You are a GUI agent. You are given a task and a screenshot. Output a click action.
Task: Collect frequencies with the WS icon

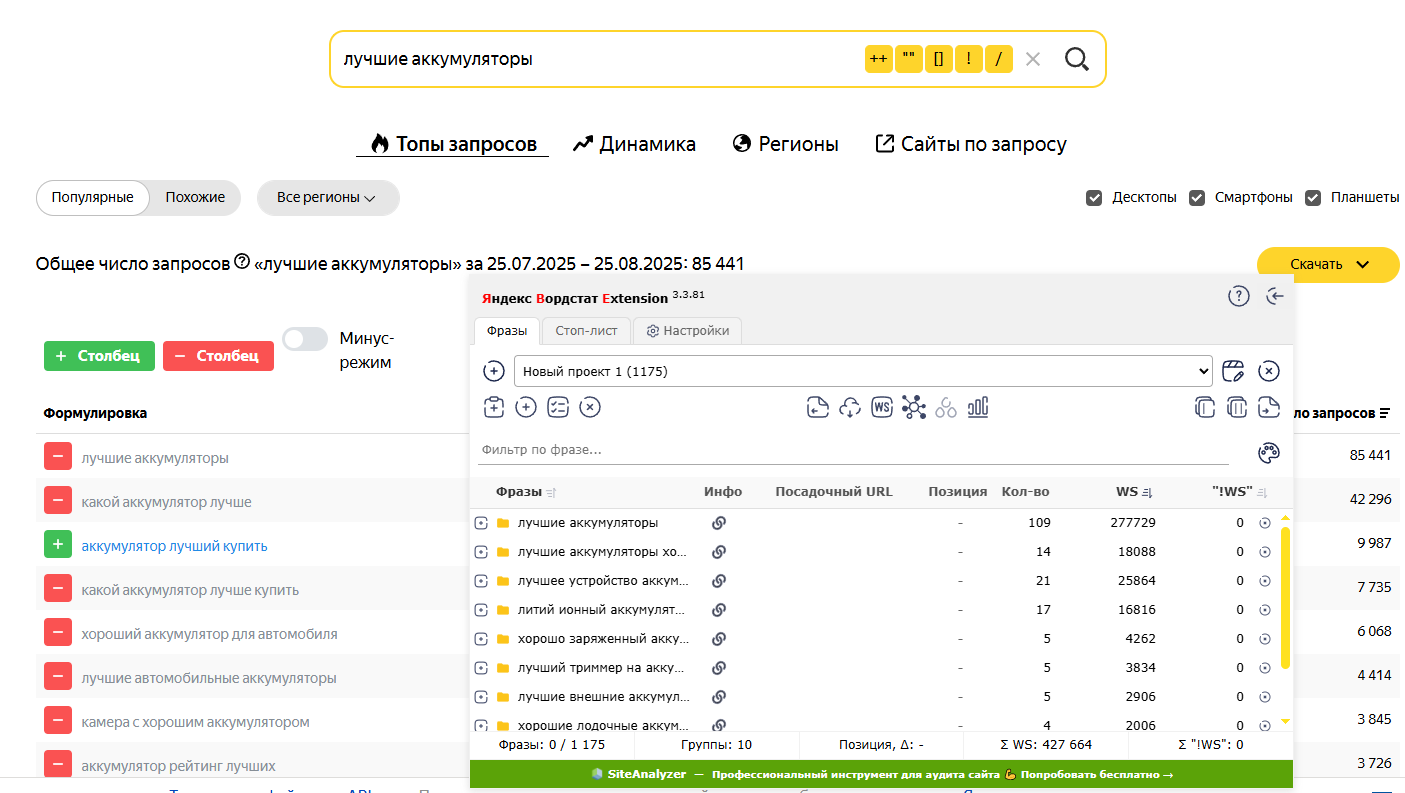click(x=882, y=407)
